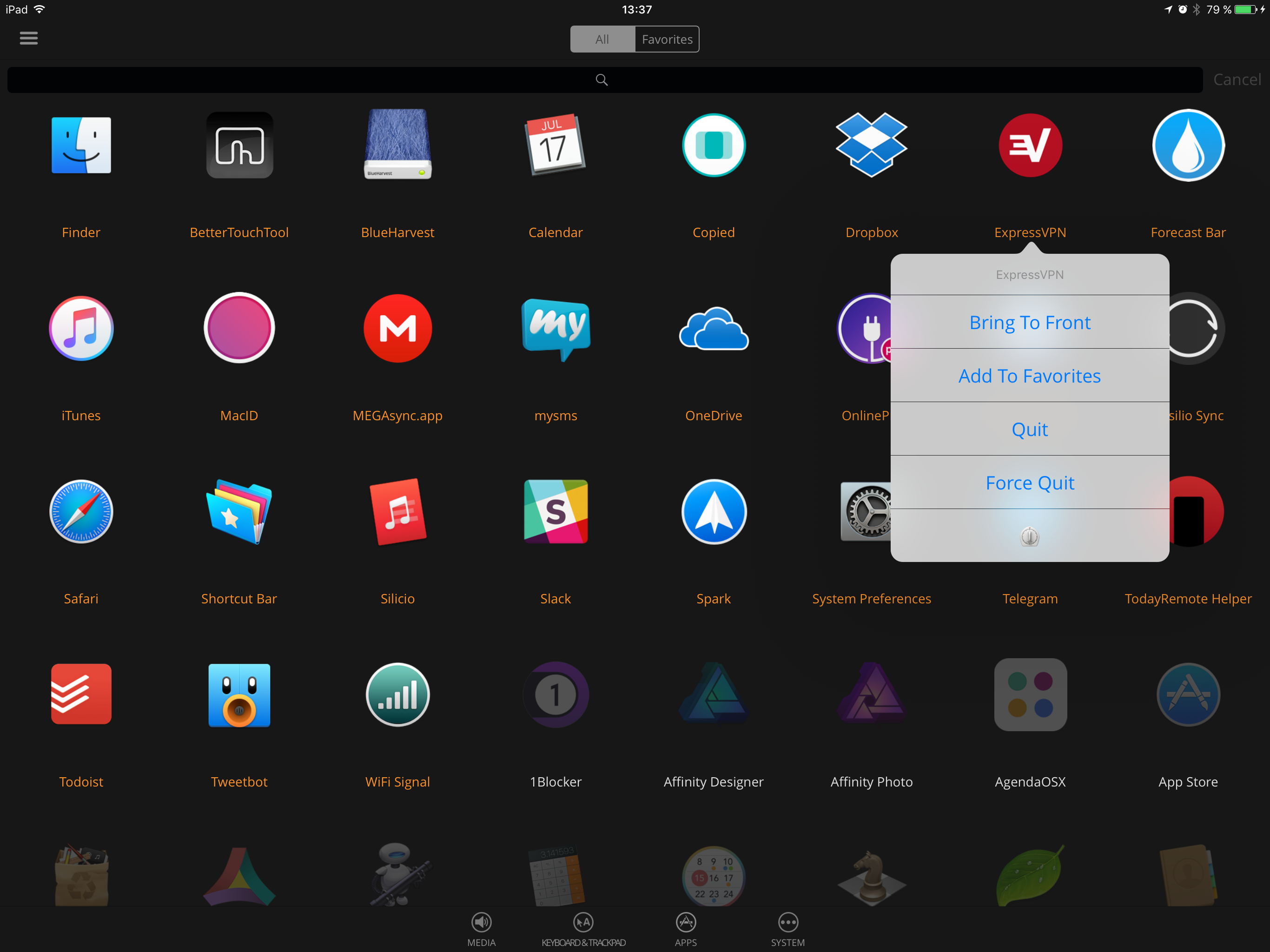The height and width of the screenshot is (952, 1270).
Task: Open the Slack icon
Action: [556, 511]
